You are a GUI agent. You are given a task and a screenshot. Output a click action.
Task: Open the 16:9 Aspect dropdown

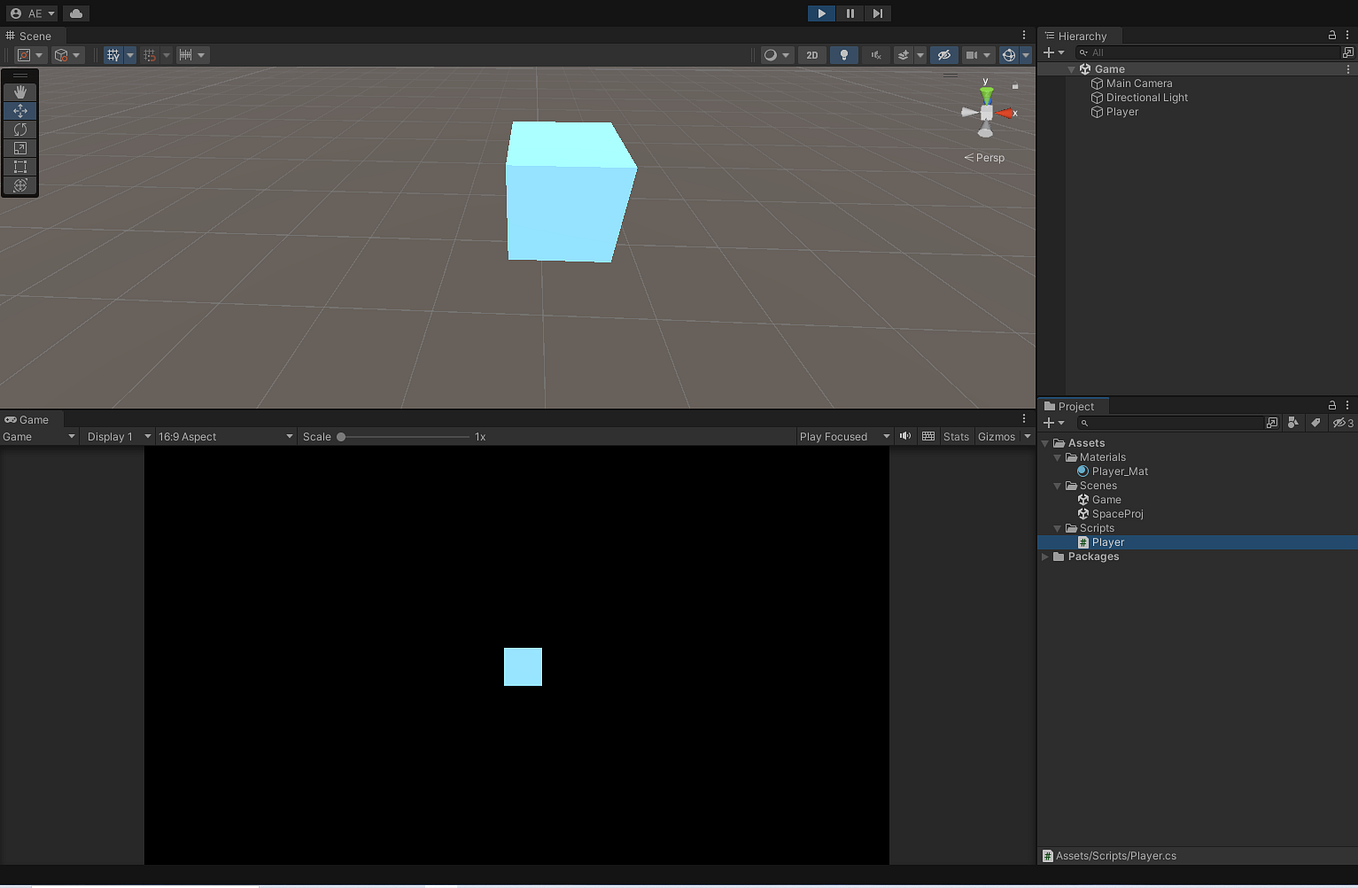(225, 436)
